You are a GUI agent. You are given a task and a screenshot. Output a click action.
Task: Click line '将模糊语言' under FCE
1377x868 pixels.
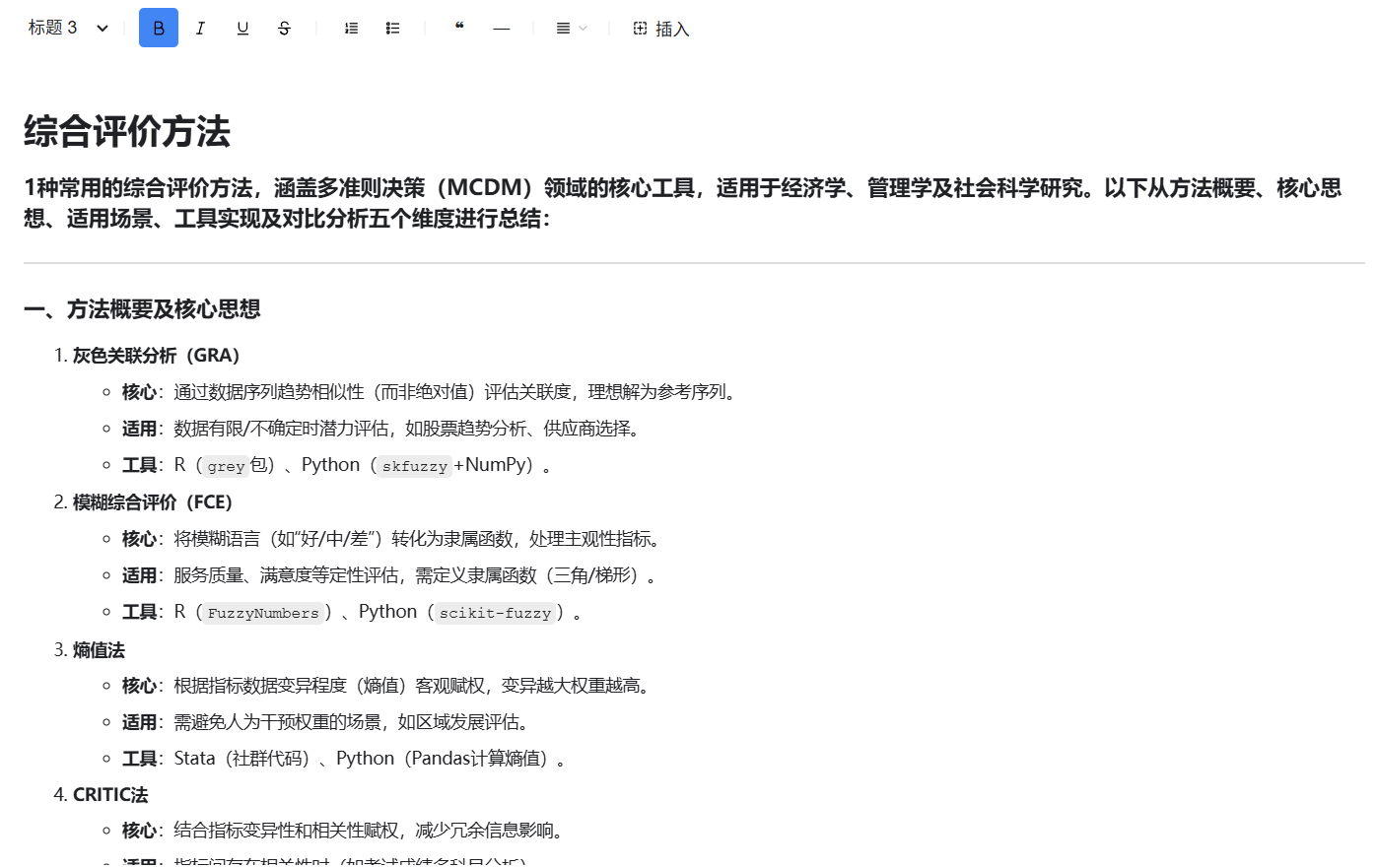pyautogui.click(x=393, y=539)
